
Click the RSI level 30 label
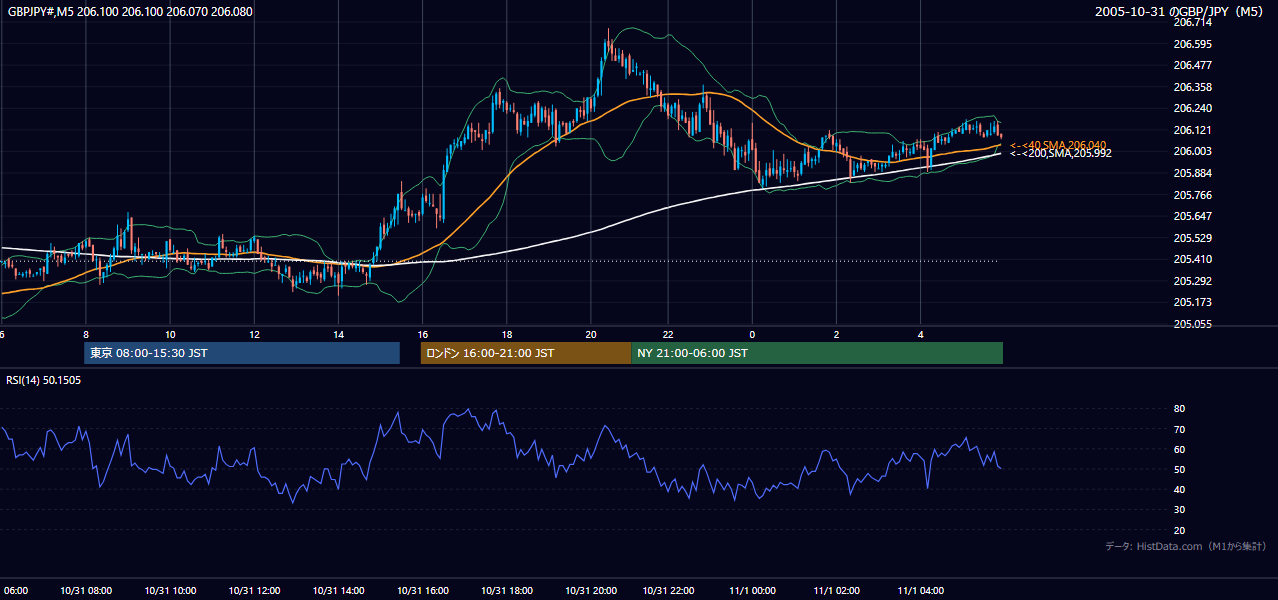pyautogui.click(x=1179, y=510)
